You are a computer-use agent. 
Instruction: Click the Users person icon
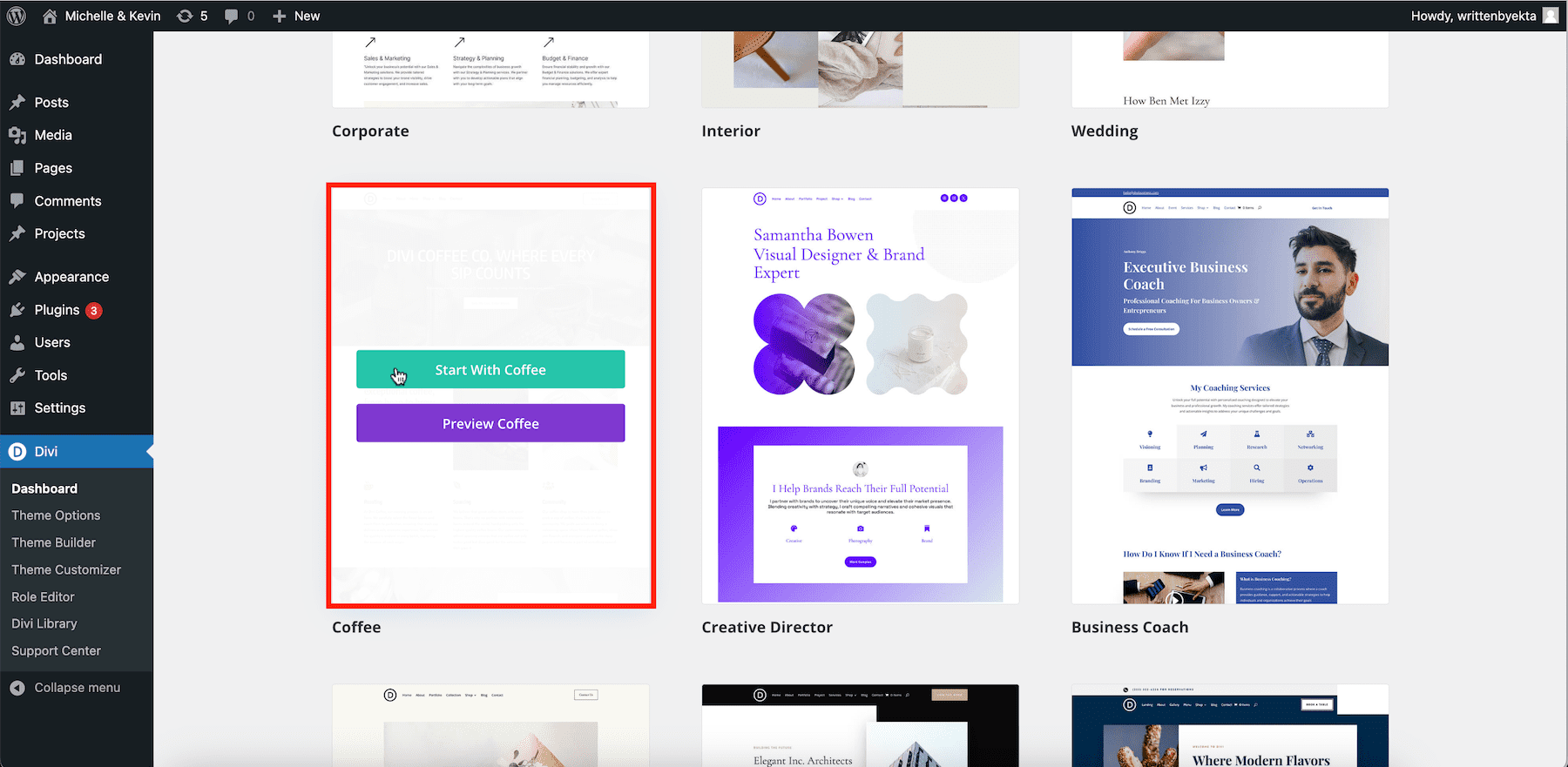tap(17, 342)
